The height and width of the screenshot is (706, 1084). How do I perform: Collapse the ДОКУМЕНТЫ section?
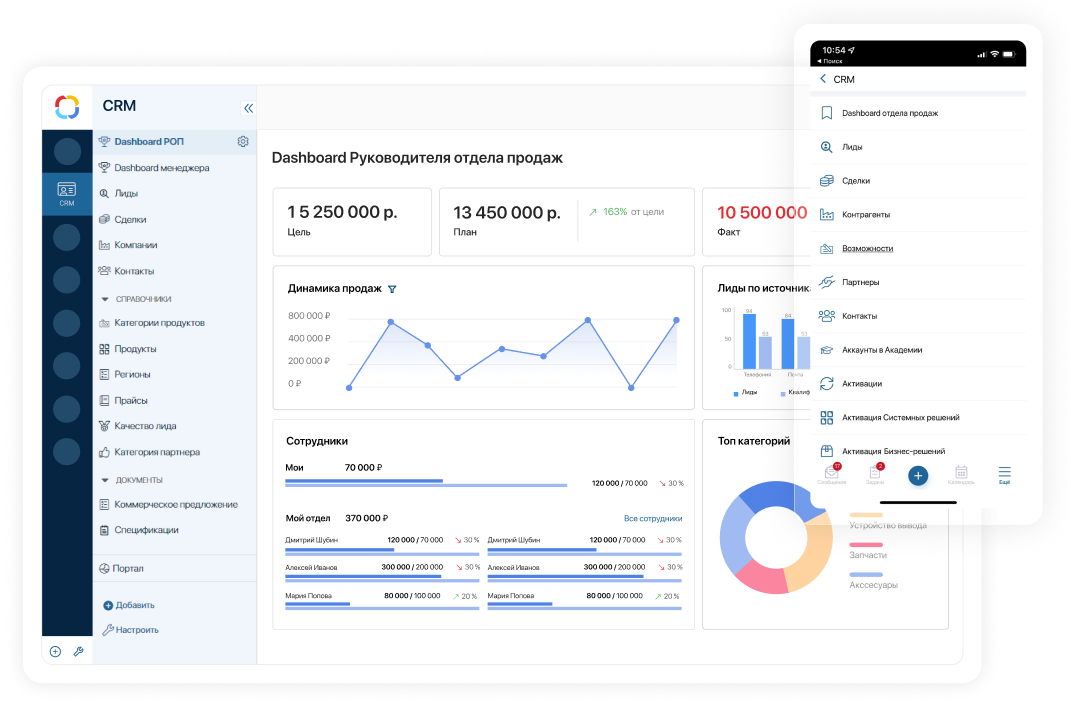coord(105,480)
